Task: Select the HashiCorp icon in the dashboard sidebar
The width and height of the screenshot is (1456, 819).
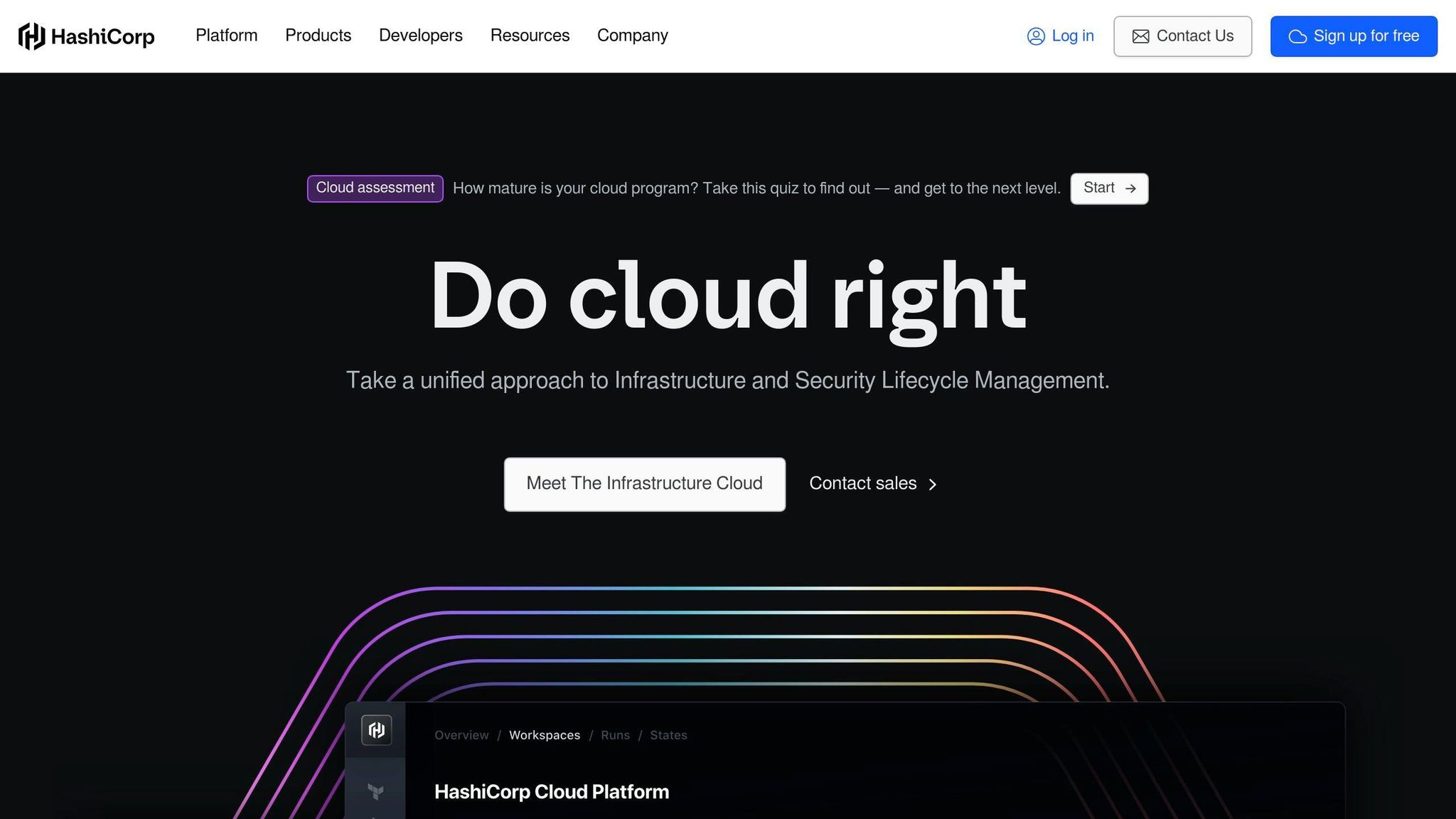Action: pos(376,729)
